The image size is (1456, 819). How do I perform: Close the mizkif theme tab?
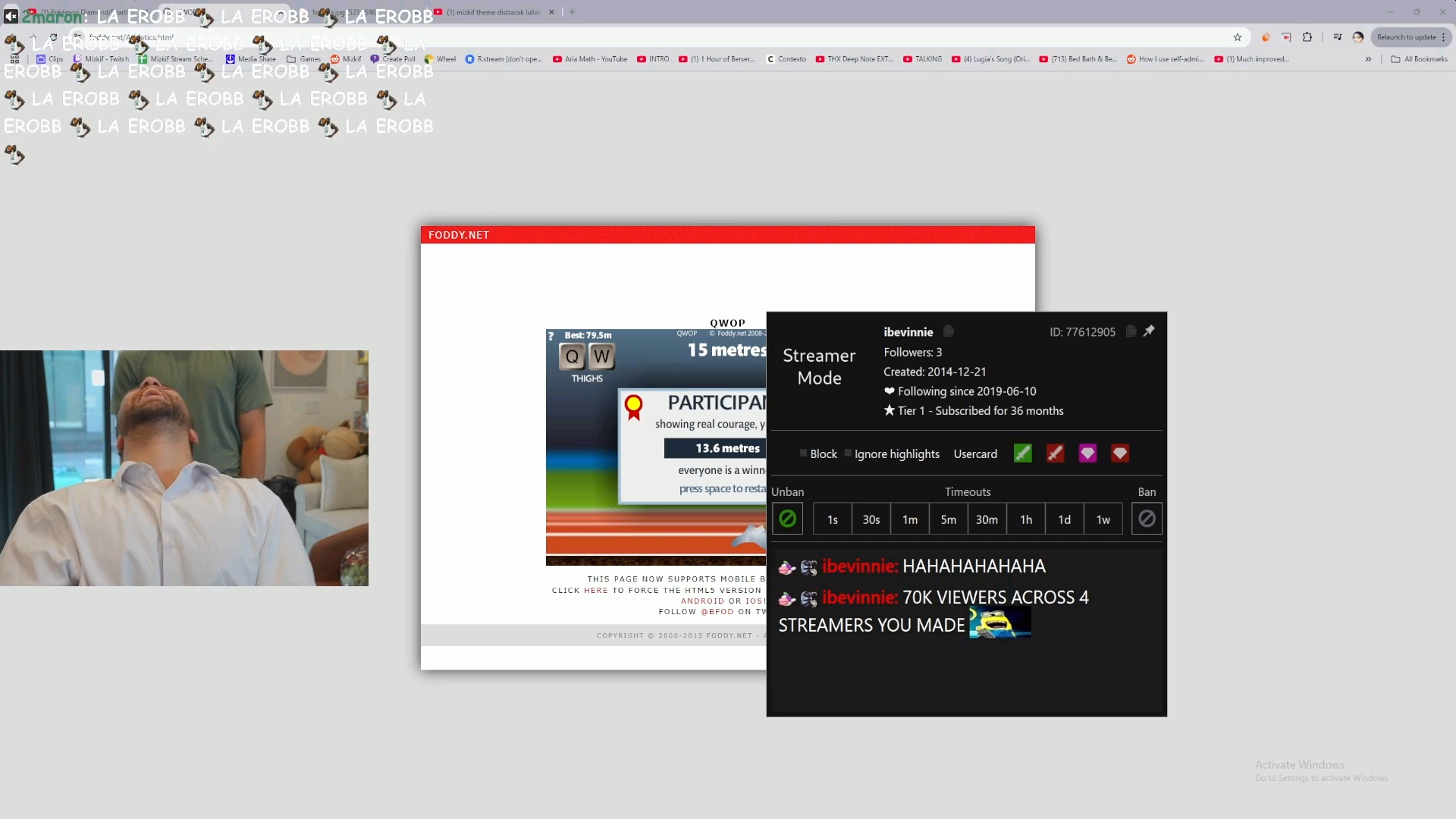point(551,12)
